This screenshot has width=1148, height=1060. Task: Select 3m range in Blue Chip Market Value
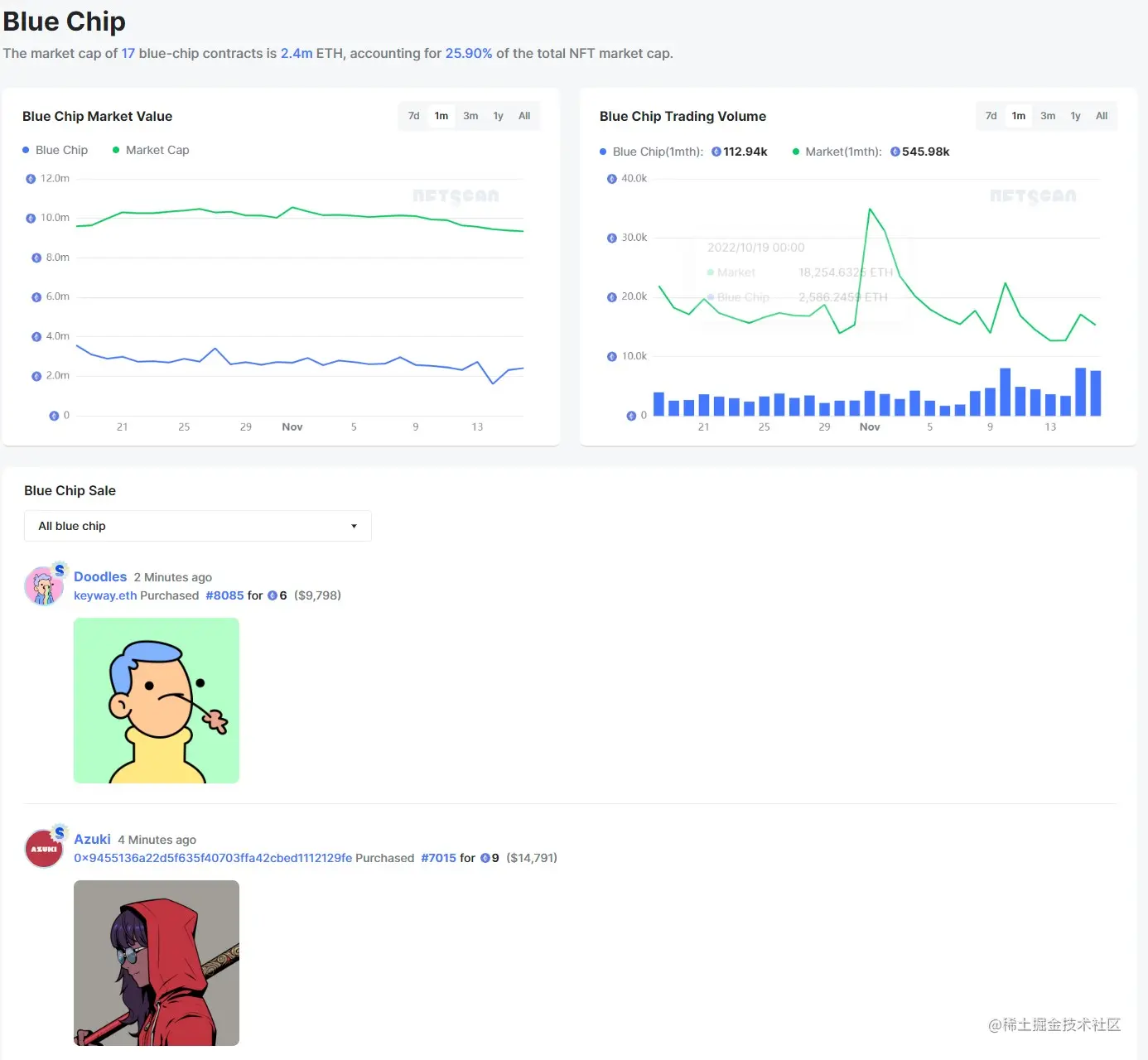(470, 116)
